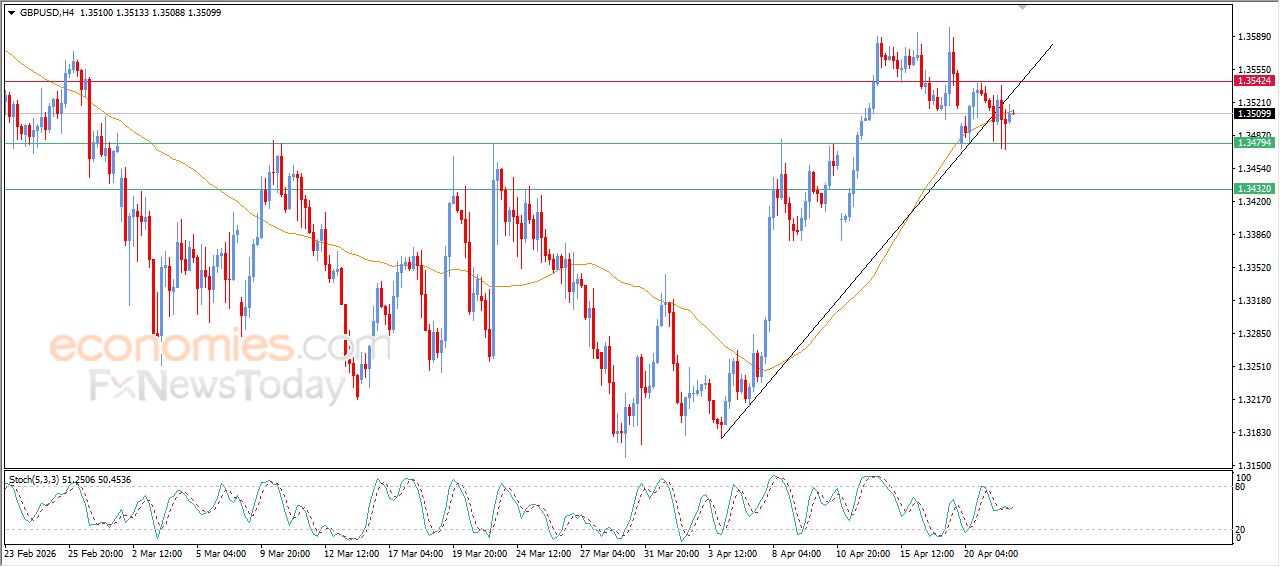Click the 1.35890 value on price axis
This screenshot has height=567, width=1280.
[x=1253, y=37]
